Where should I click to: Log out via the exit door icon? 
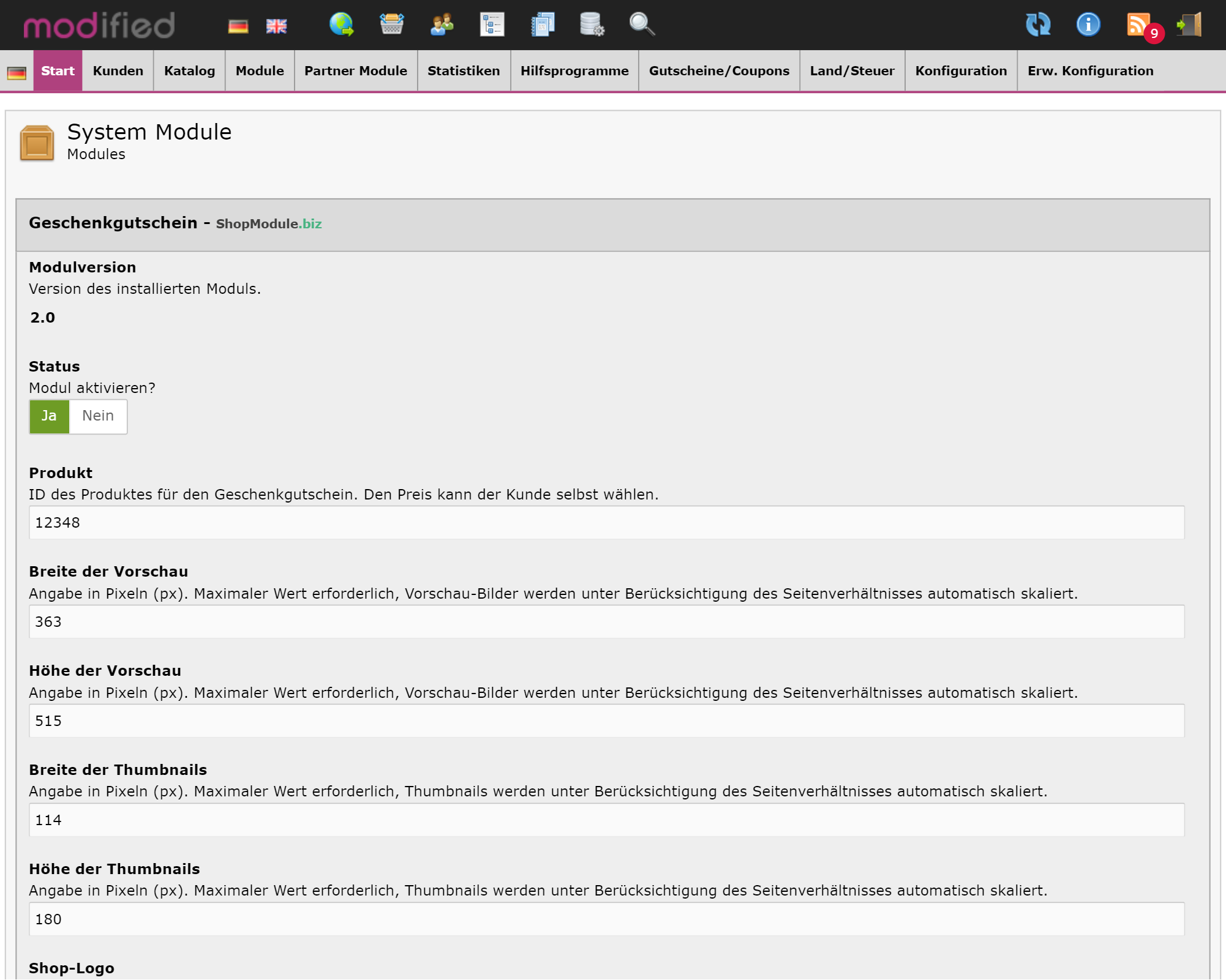[1188, 25]
